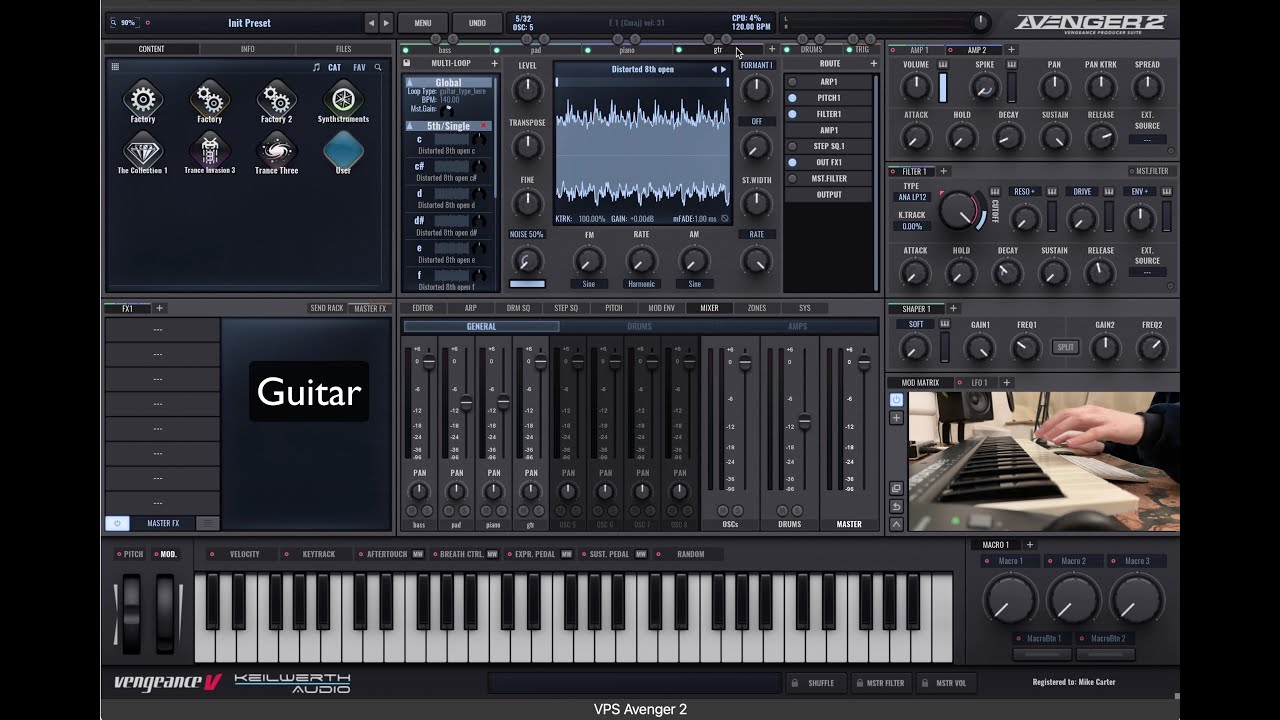This screenshot has height=720, width=1280.
Task: Adjust the pad channel fader
Action: coord(466,402)
